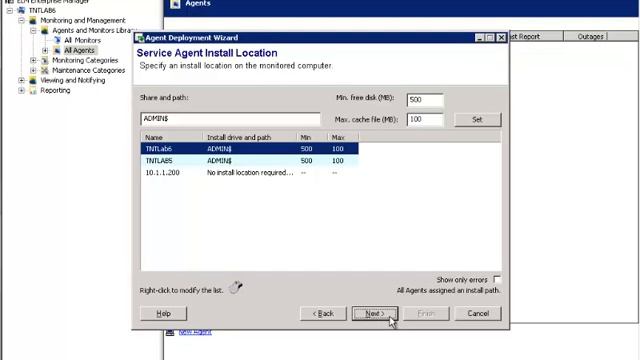Click the Reporting icon
Image resolution: width=640 pixels, height=360 pixels.
(x=33, y=90)
